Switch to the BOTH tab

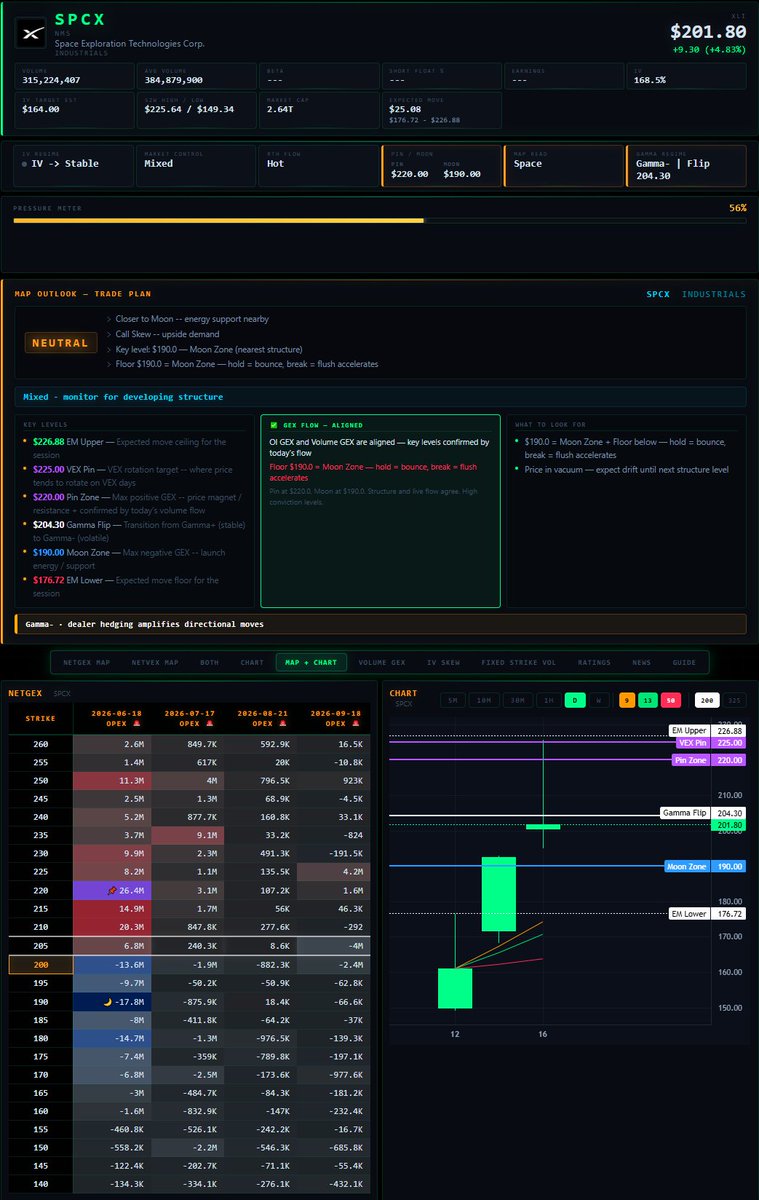pyautogui.click(x=210, y=662)
